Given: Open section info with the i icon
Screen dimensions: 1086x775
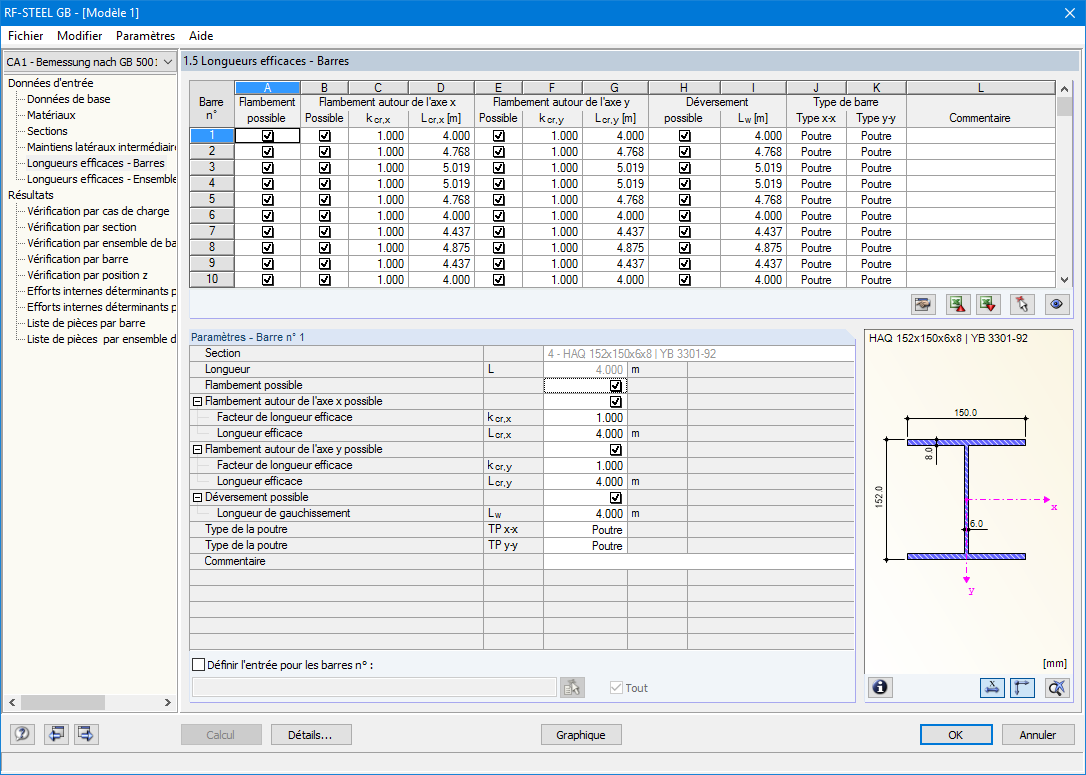Looking at the screenshot, I should coord(880,687).
